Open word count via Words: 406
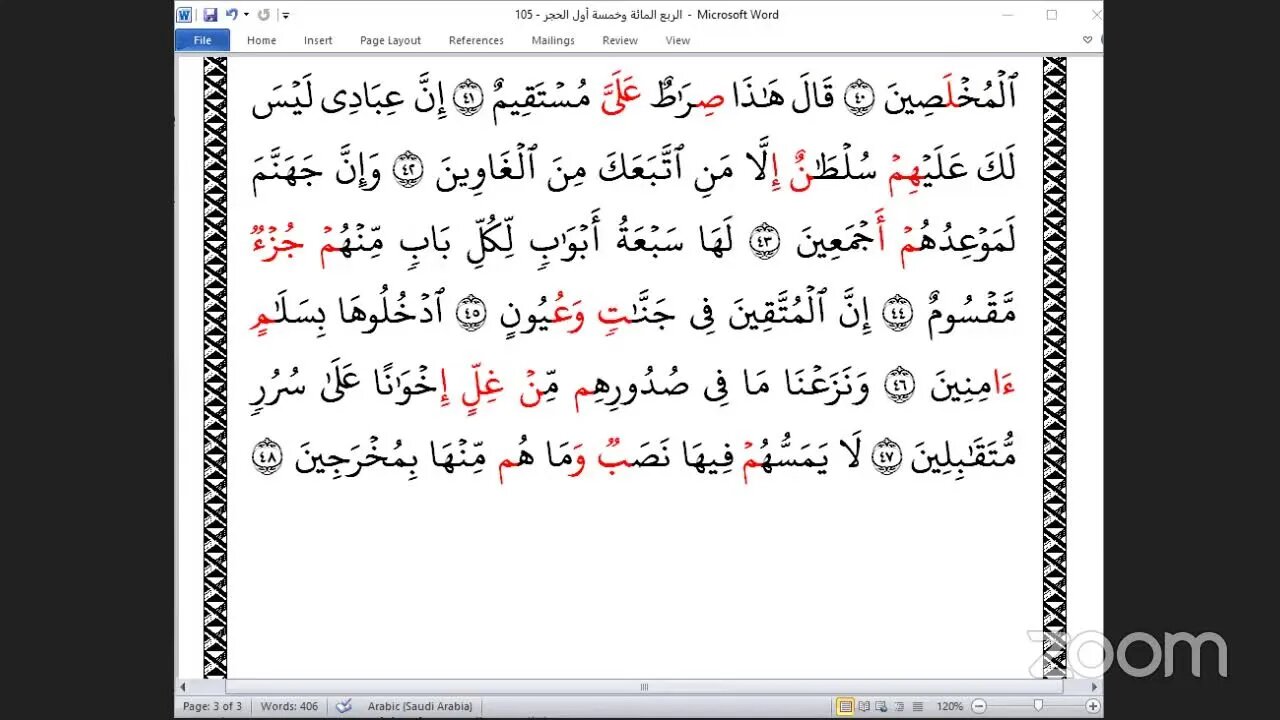1280x720 pixels. (x=289, y=706)
